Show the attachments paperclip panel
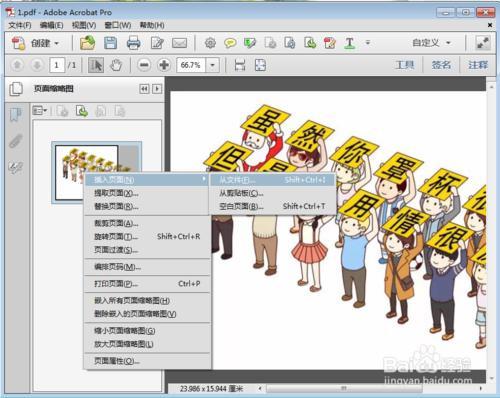The height and width of the screenshot is (398, 500). pos(15,141)
